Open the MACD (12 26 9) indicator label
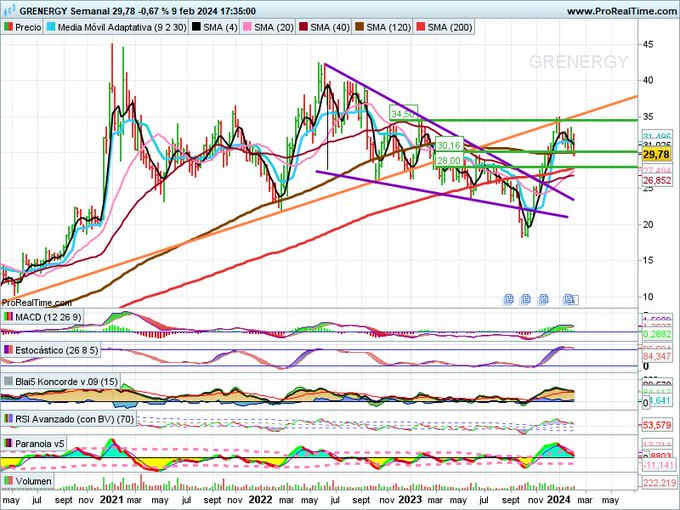This screenshot has width=680, height=510. click(x=42, y=317)
